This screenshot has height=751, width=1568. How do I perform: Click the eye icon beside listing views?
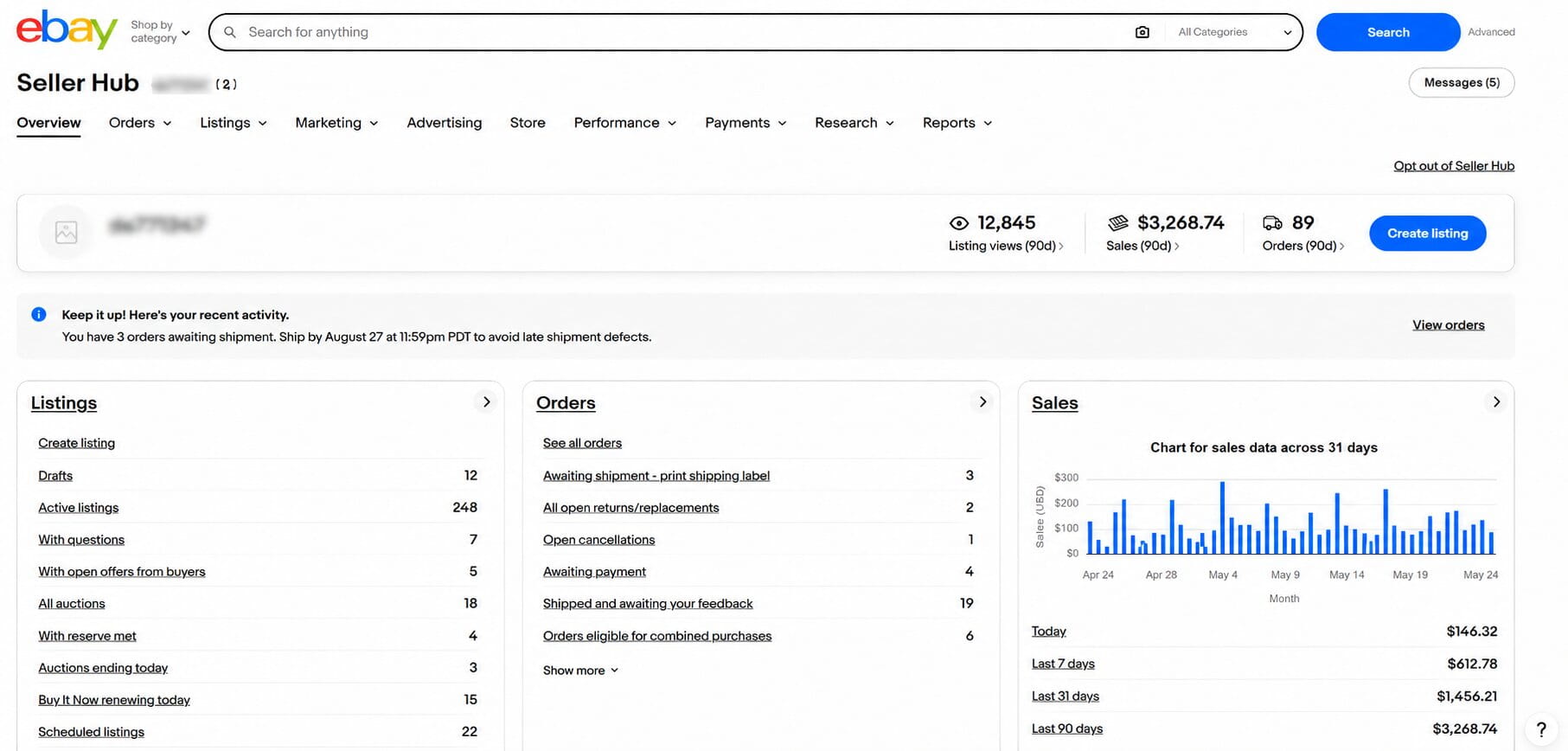(x=958, y=223)
